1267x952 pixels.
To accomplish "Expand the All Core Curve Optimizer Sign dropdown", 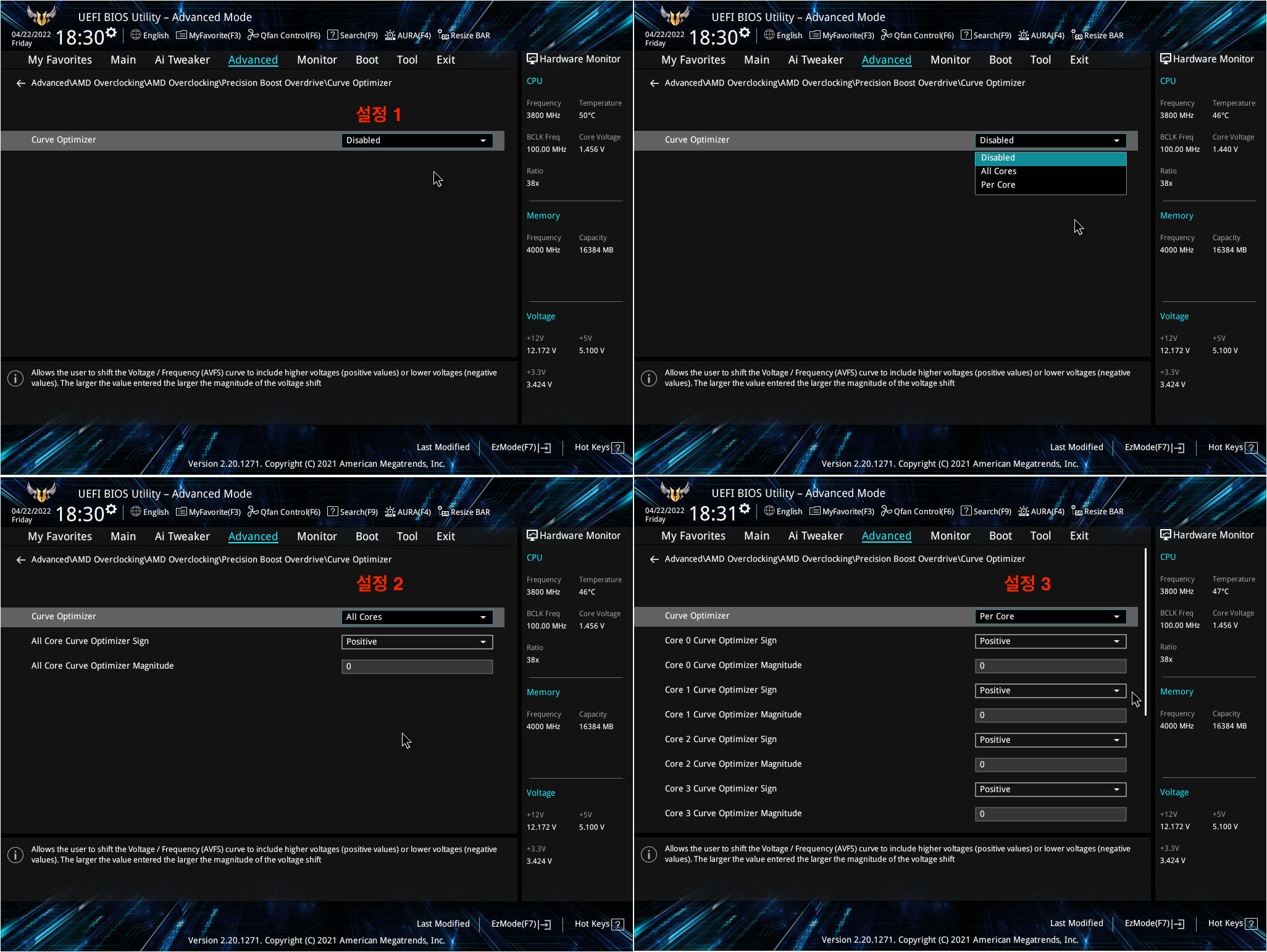I will 417,642.
